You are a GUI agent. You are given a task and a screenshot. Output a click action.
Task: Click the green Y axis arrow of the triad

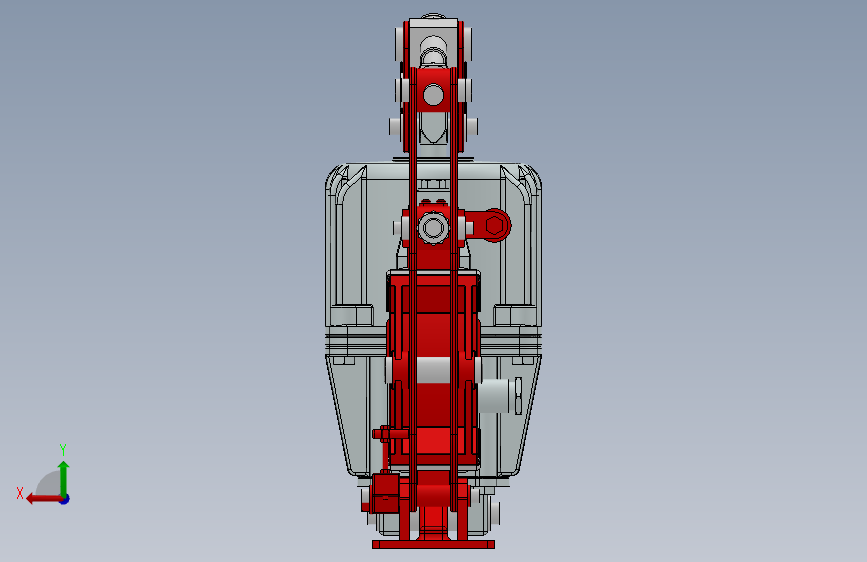click(x=64, y=478)
